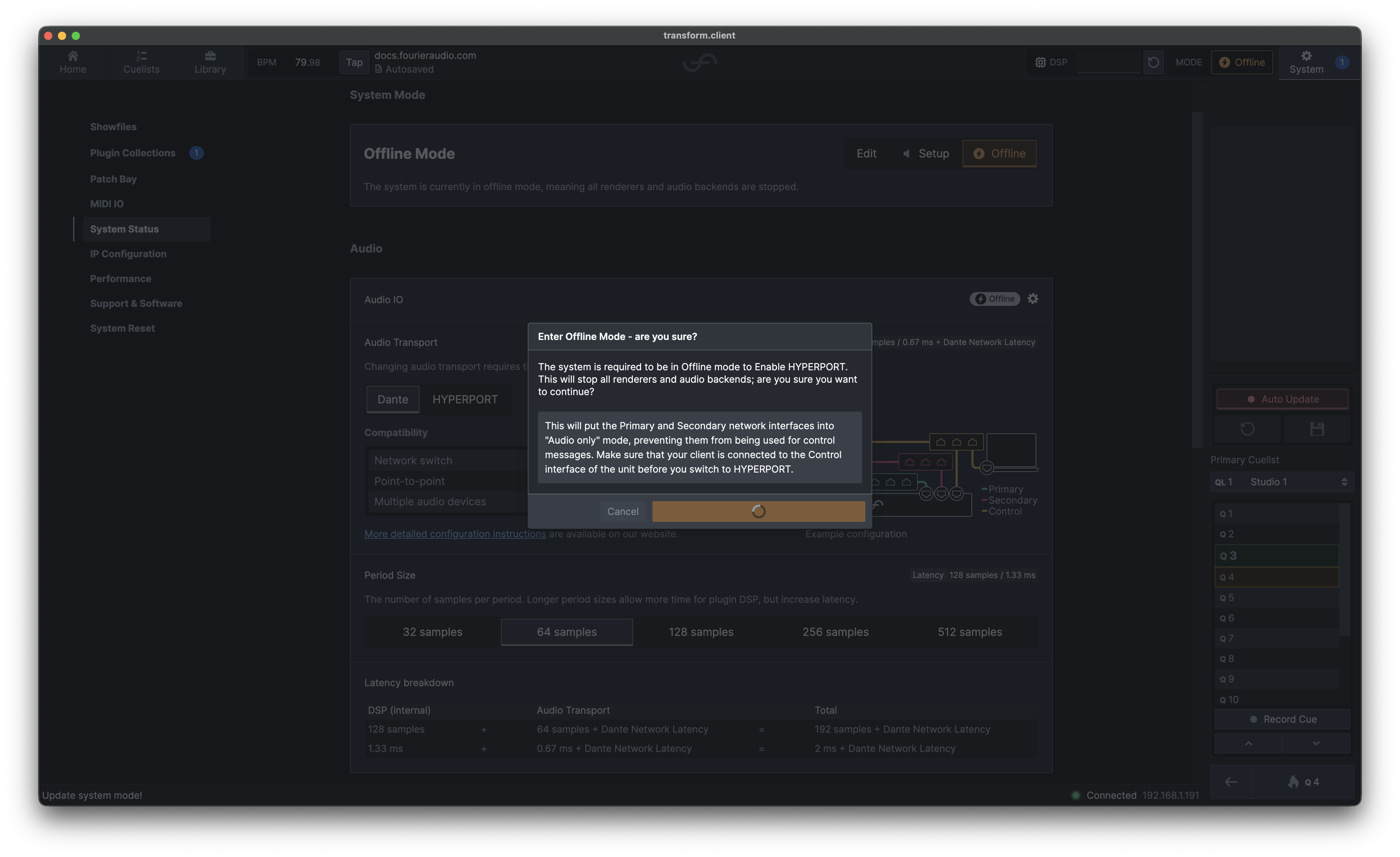Open the Primary Cuelist Studio 1 dropdown
Screen dimensions: 1400x857
coord(1282,481)
